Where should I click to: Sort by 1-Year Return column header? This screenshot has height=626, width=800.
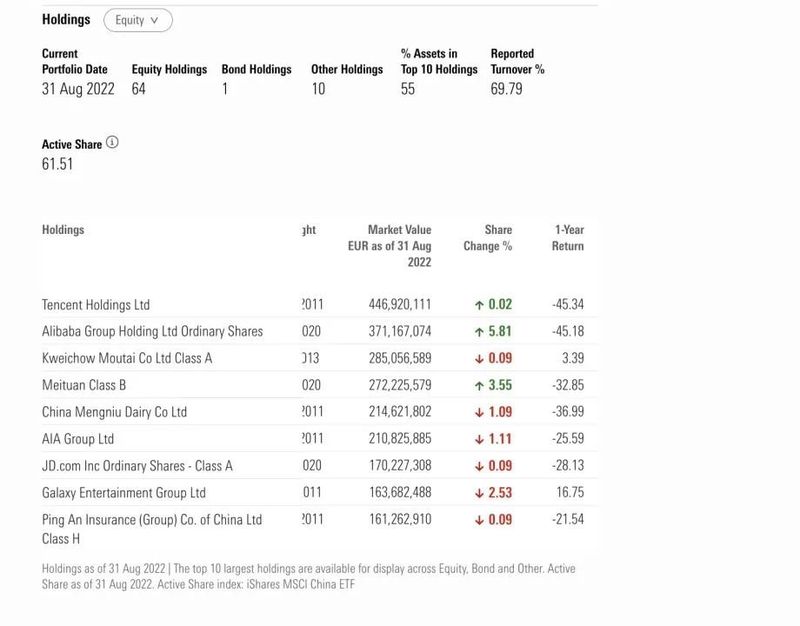[568, 238]
